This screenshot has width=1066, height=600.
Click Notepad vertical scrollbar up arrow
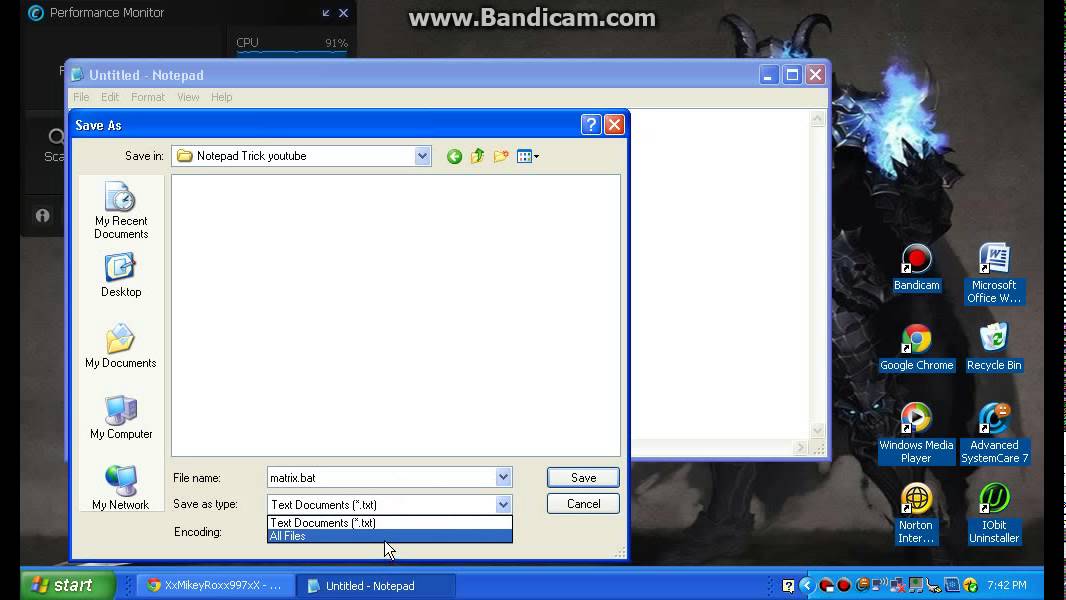click(817, 118)
